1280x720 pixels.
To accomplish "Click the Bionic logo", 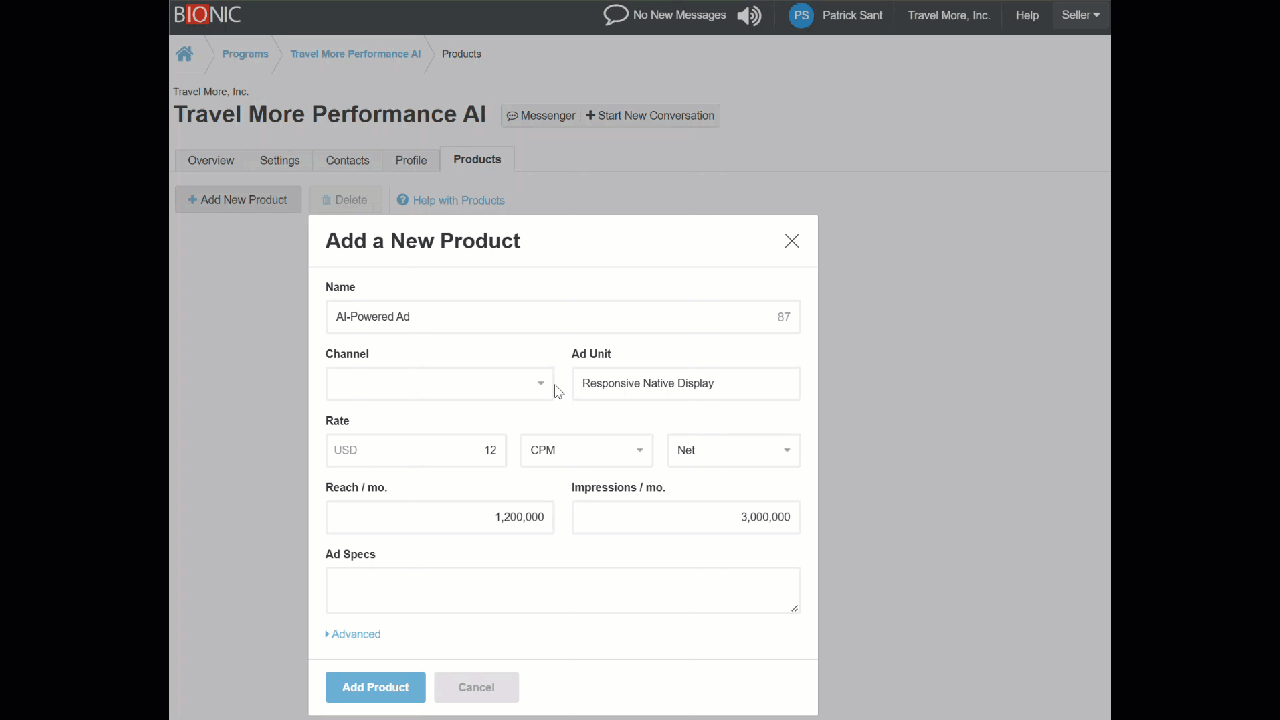I will click(x=207, y=15).
